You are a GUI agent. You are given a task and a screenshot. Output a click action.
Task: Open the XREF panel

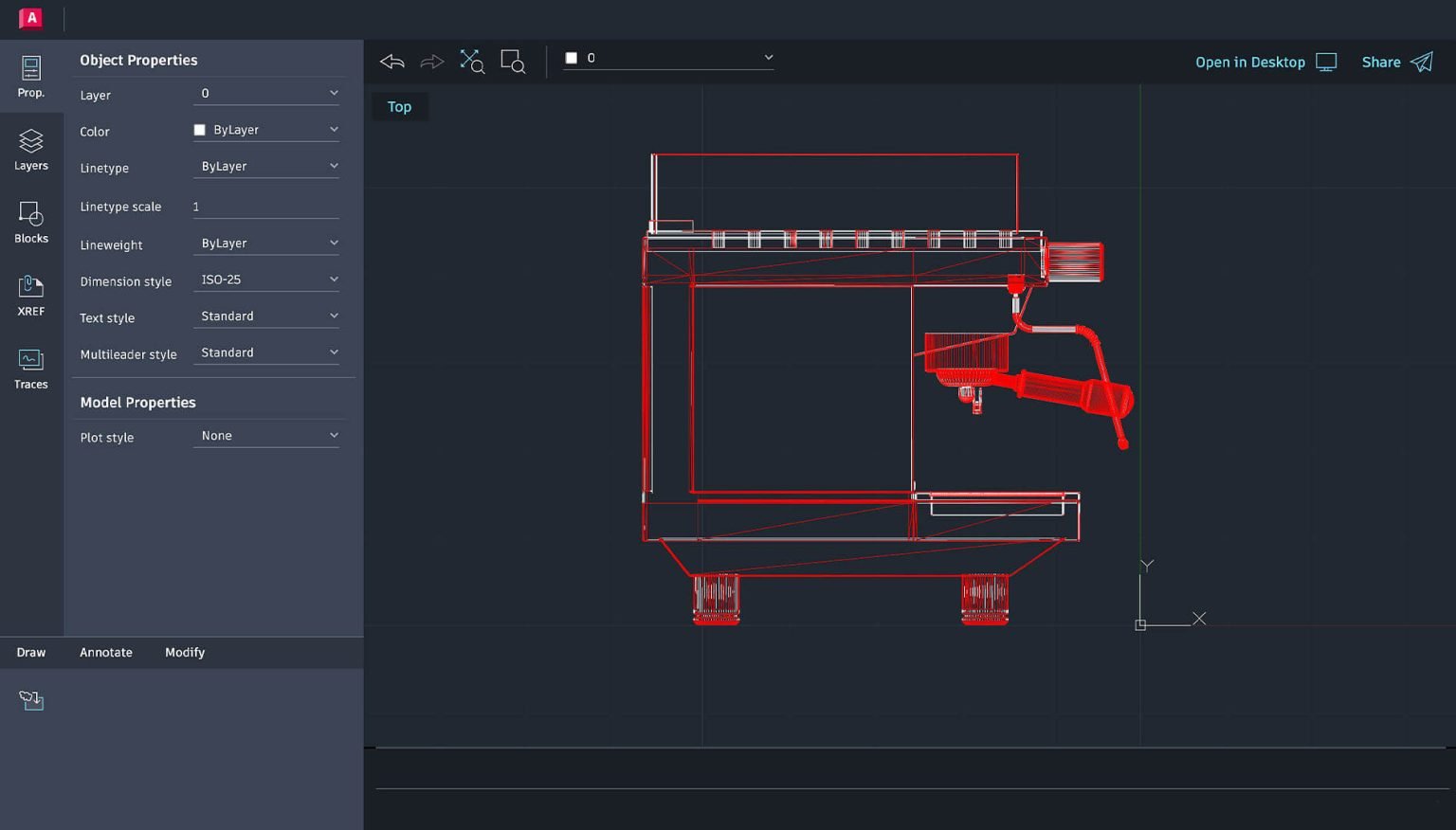click(31, 295)
